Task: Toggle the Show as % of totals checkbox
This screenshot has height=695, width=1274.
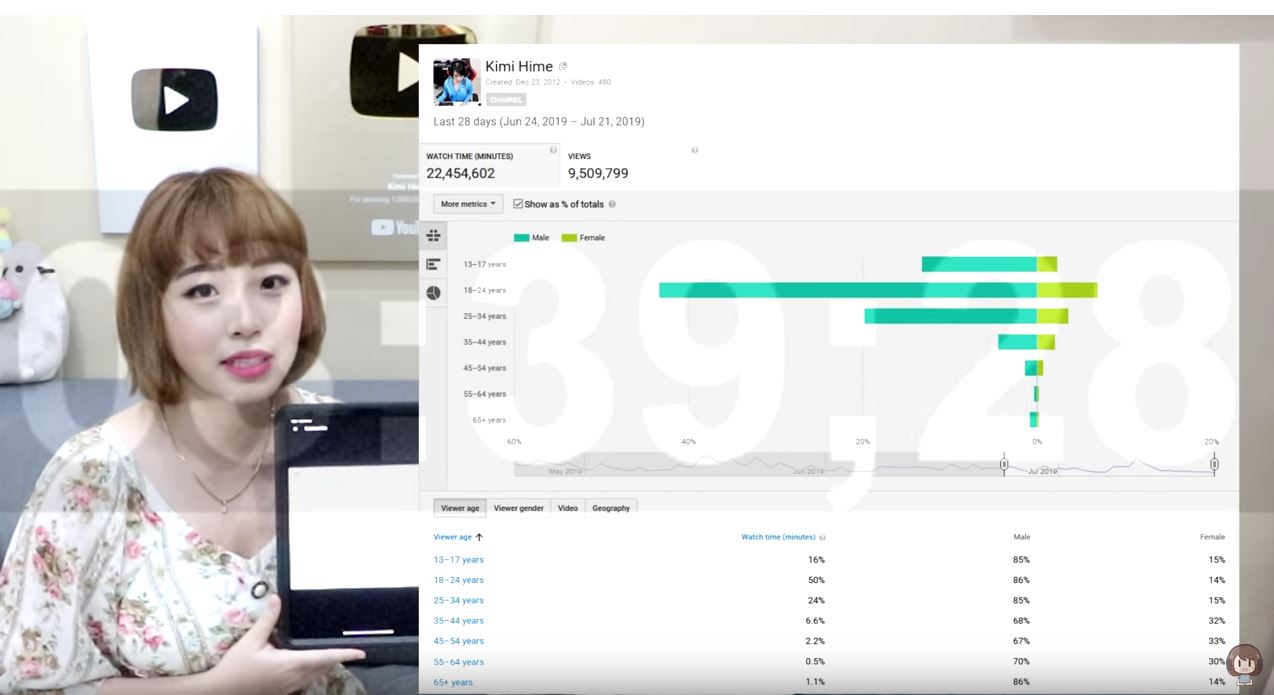Action: 518,204
